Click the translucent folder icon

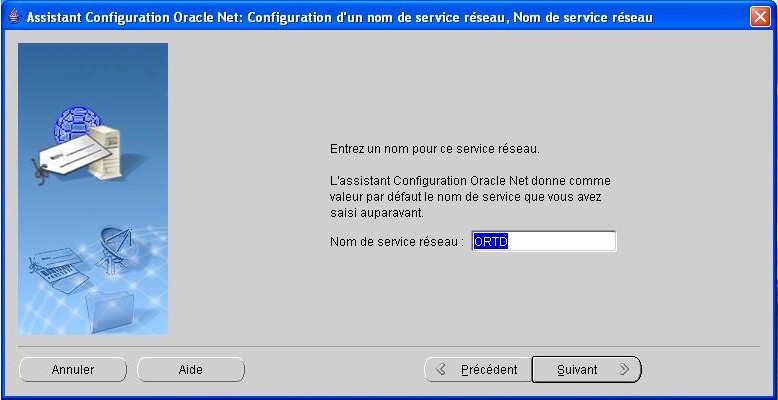[110, 313]
